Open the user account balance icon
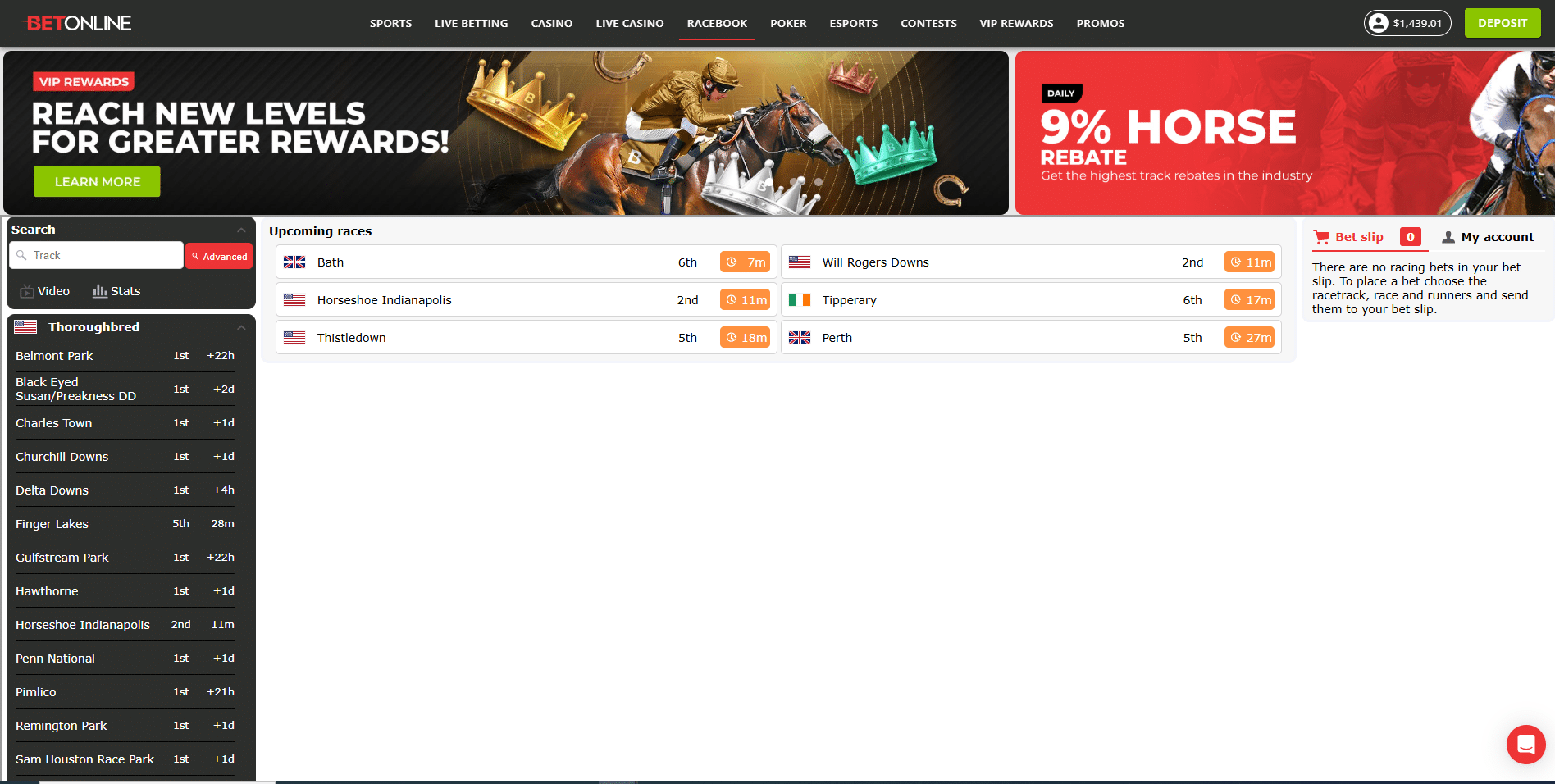 [x=1379, y=23]
